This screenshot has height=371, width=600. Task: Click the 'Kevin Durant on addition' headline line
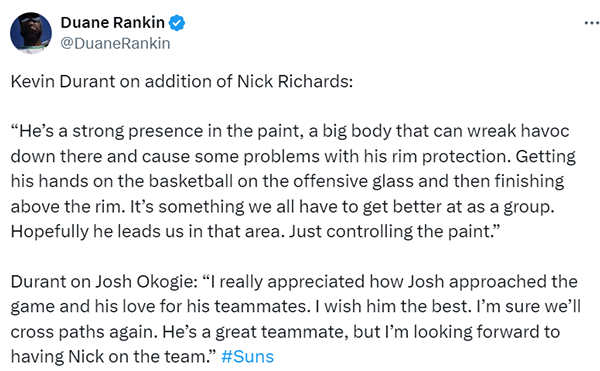point(182,81)
